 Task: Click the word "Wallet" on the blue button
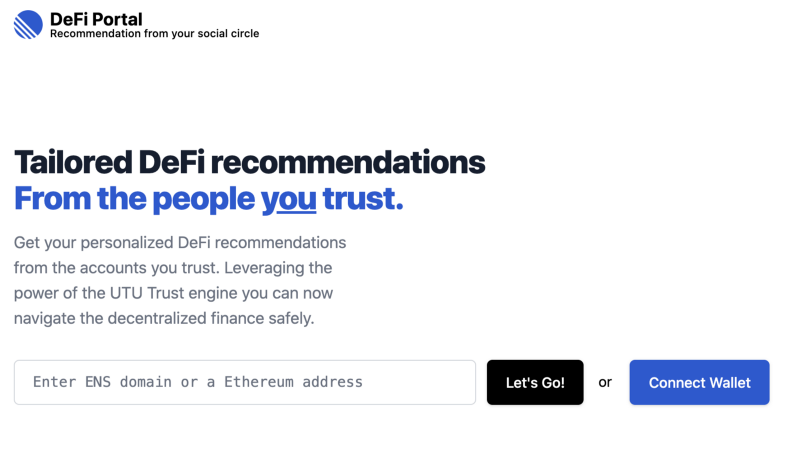731,382
